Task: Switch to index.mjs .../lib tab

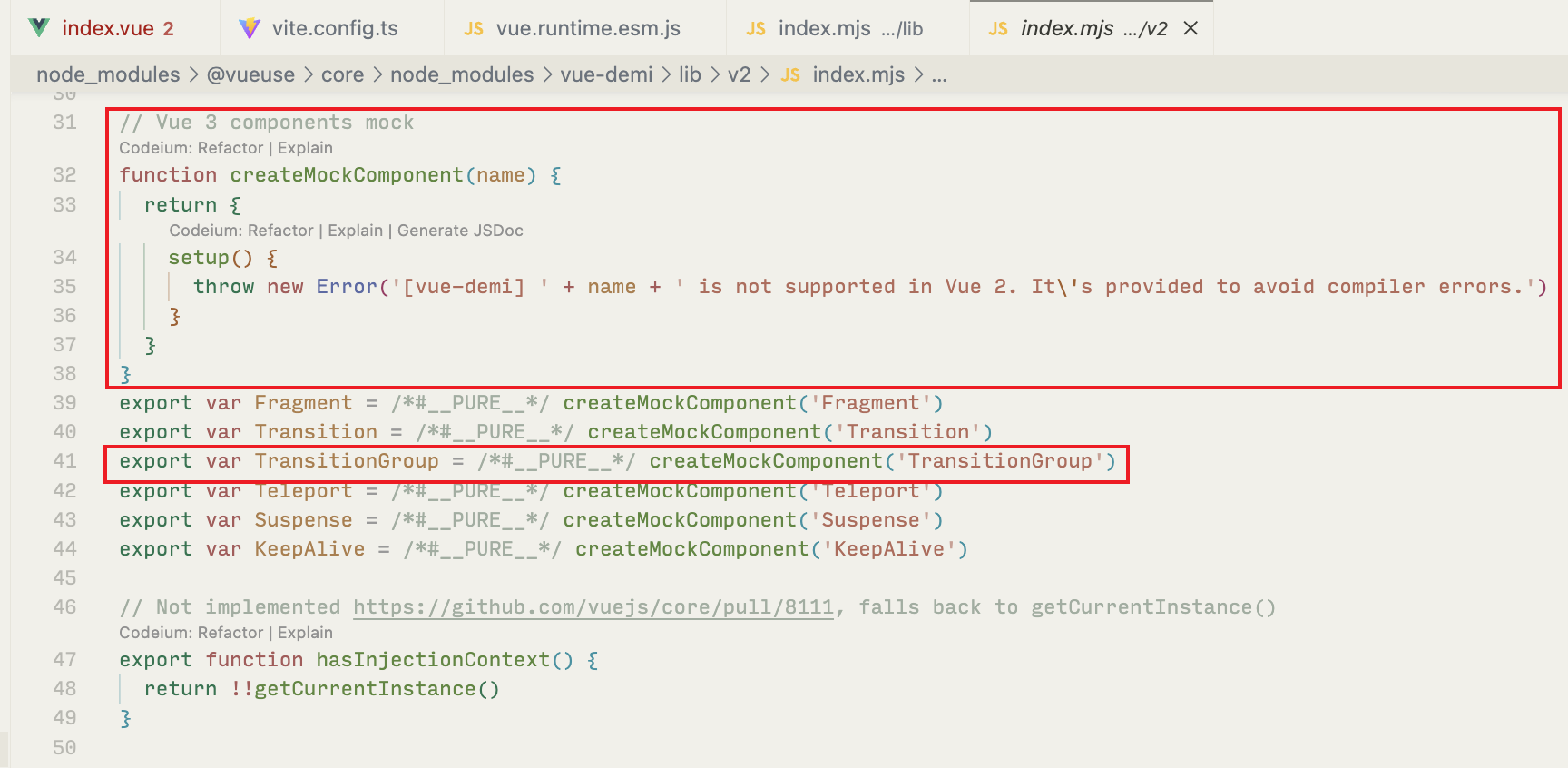Action: coord(848,28)
